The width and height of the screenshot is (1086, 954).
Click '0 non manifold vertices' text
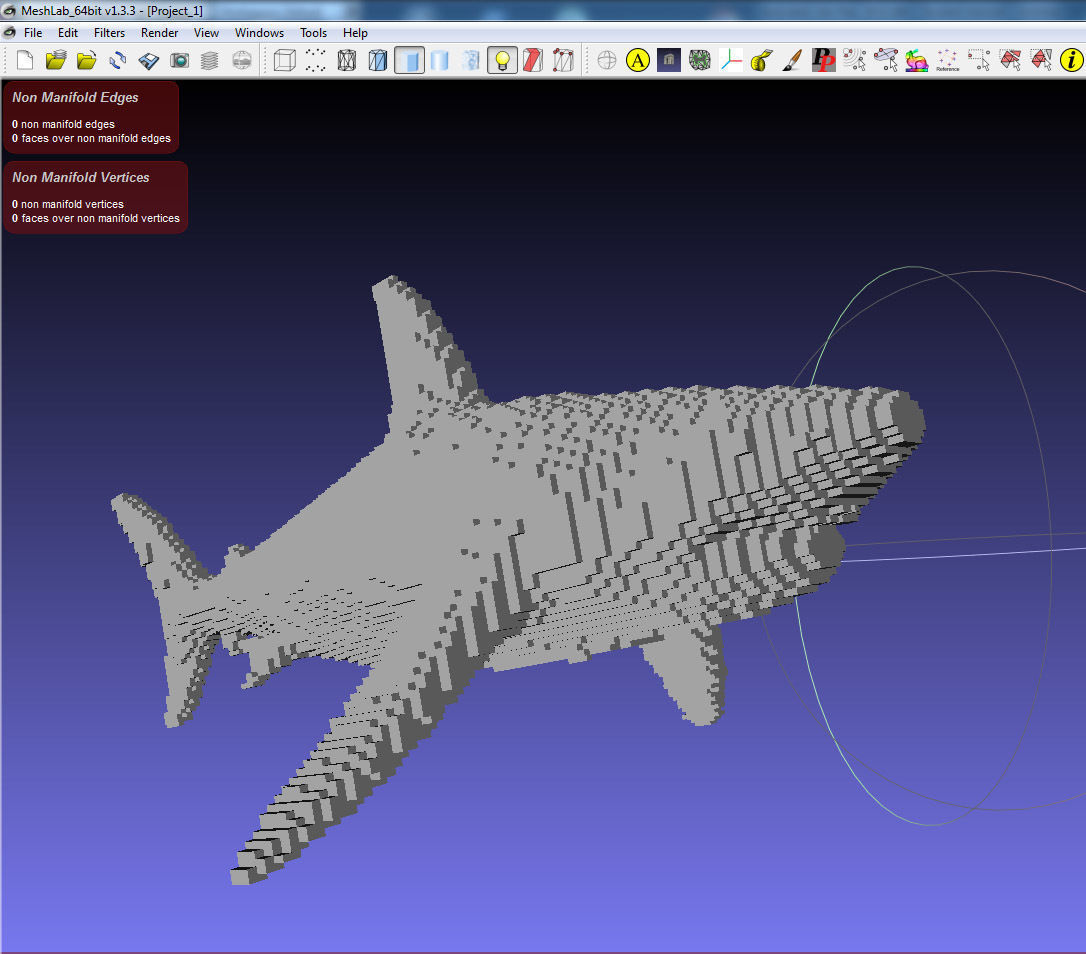[68, 204]
